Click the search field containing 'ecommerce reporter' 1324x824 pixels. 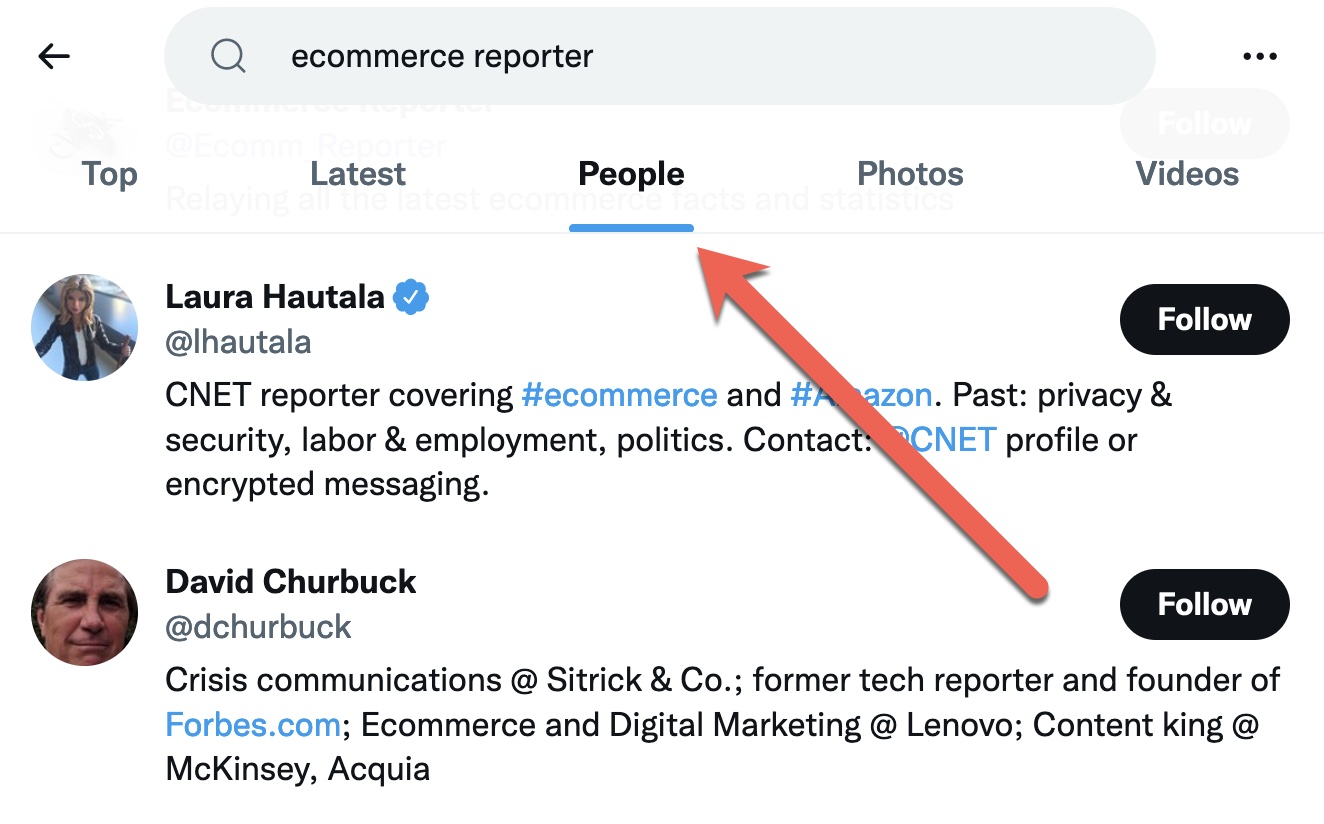point(660,57)
